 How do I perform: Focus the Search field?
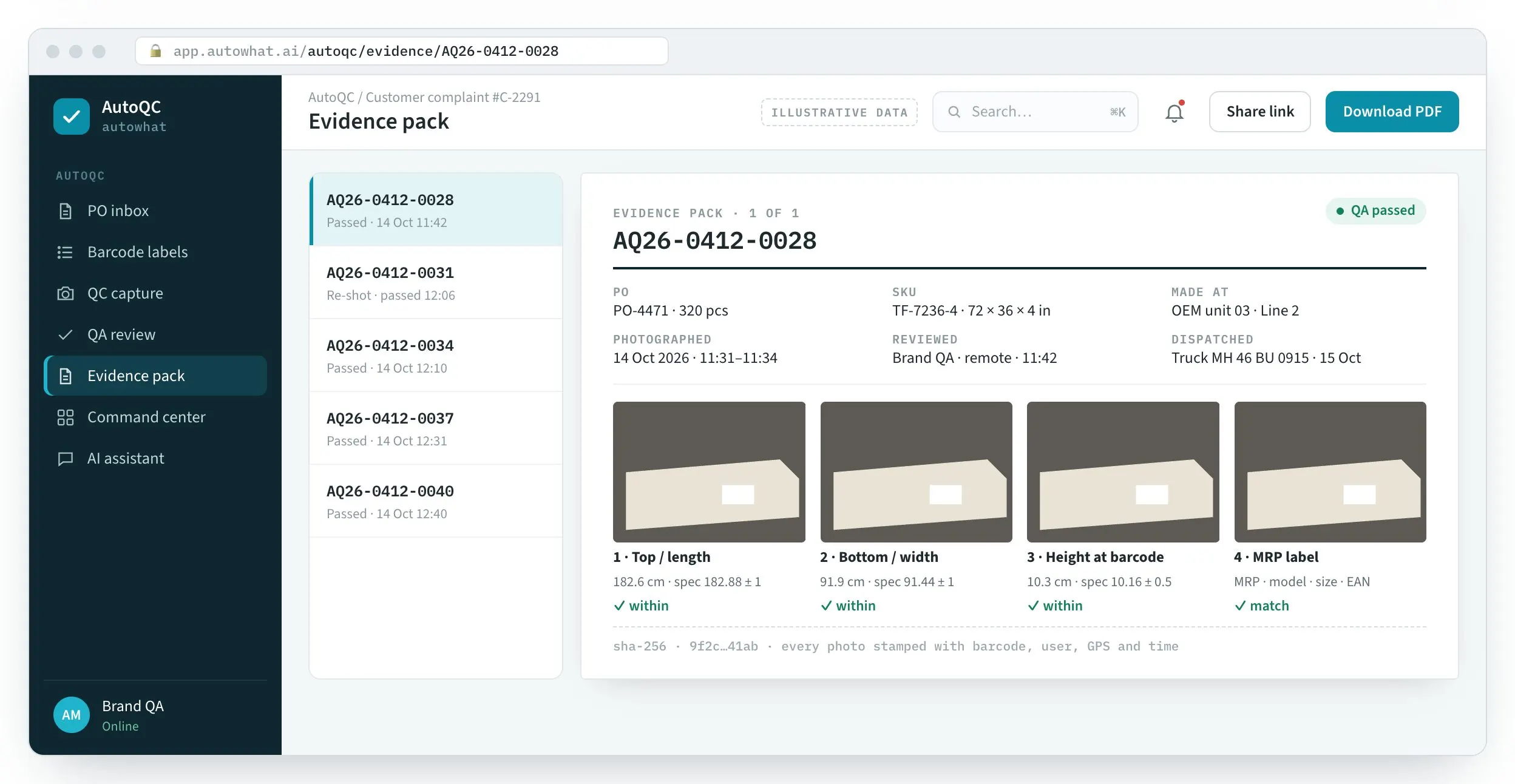tap(1035, 112)
